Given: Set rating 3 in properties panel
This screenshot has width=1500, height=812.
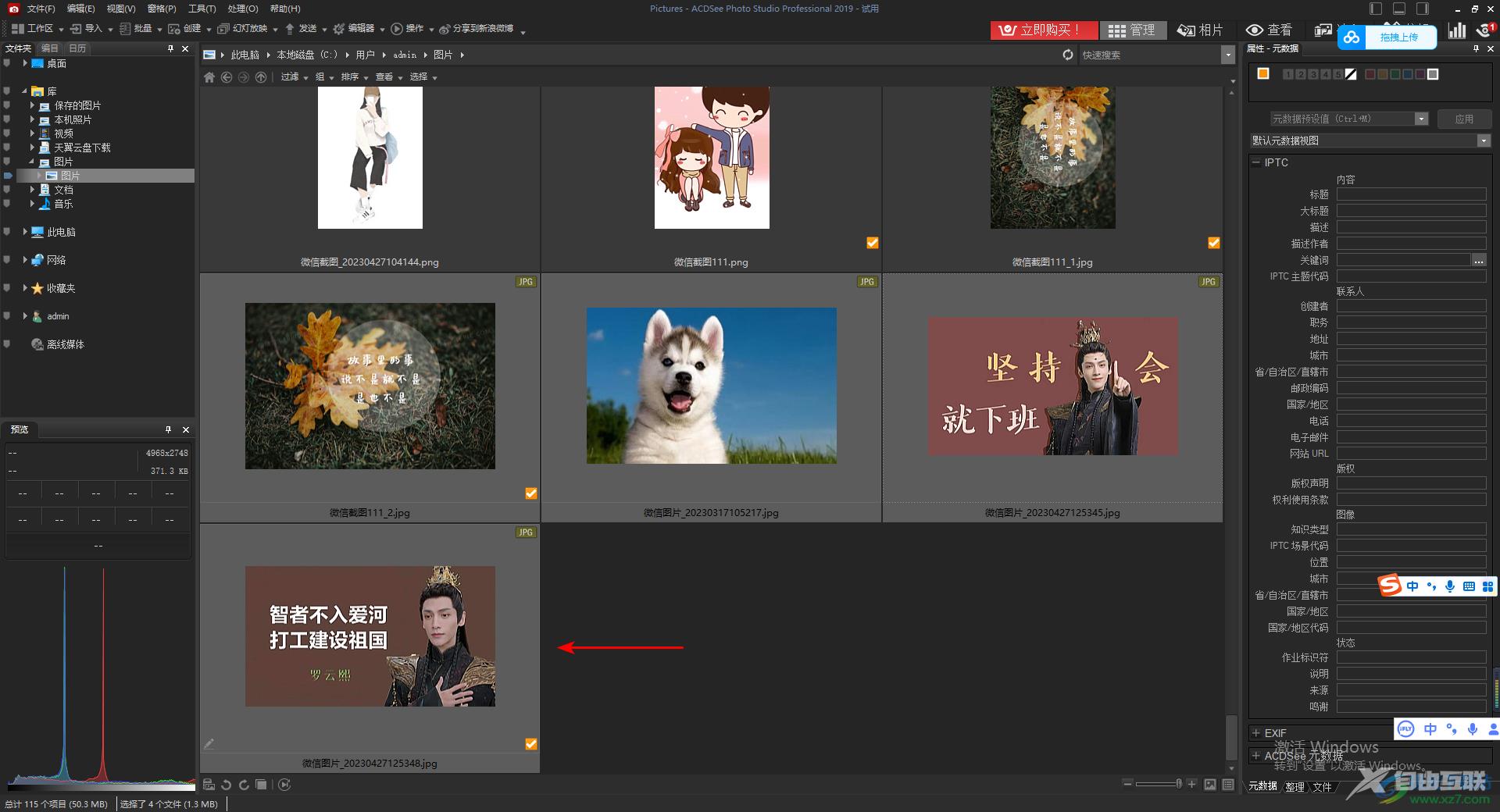Looking at the screenshot, I should pyautogui.click(x=1313, y=74).
